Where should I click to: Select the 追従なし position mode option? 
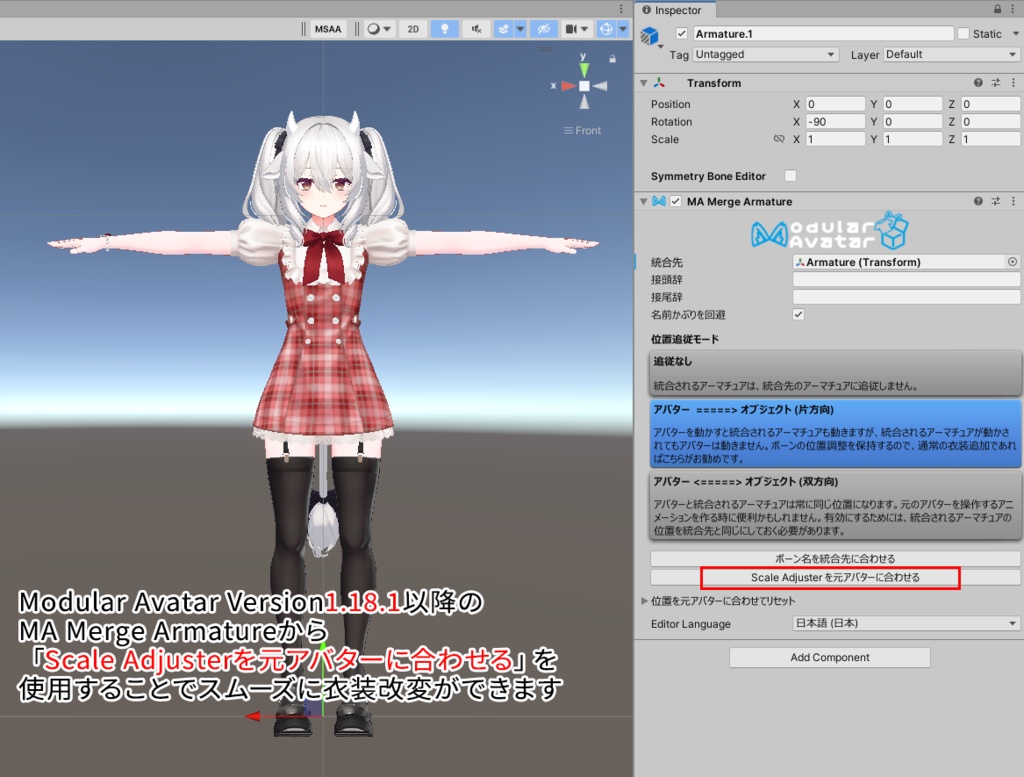(835, 373)
